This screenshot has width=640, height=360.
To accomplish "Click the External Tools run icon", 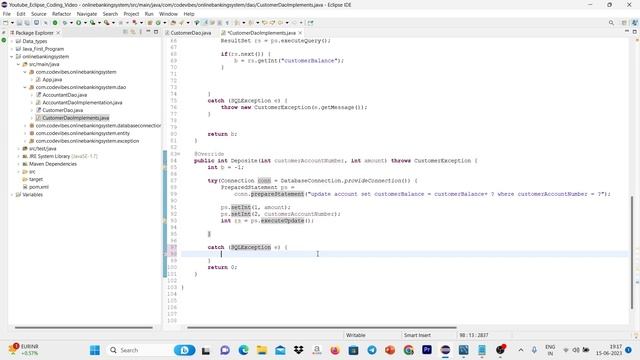I will [107, 23].
